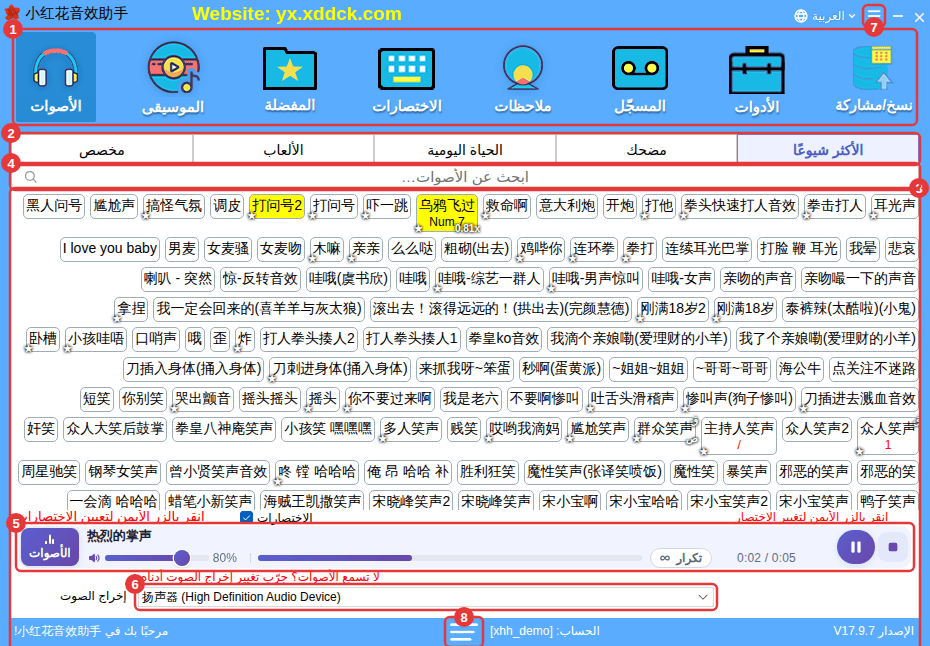Switch to the الأكثر شيوعًا tab
Viewport: 930px width, 646px height.
(x=827, y=149)
